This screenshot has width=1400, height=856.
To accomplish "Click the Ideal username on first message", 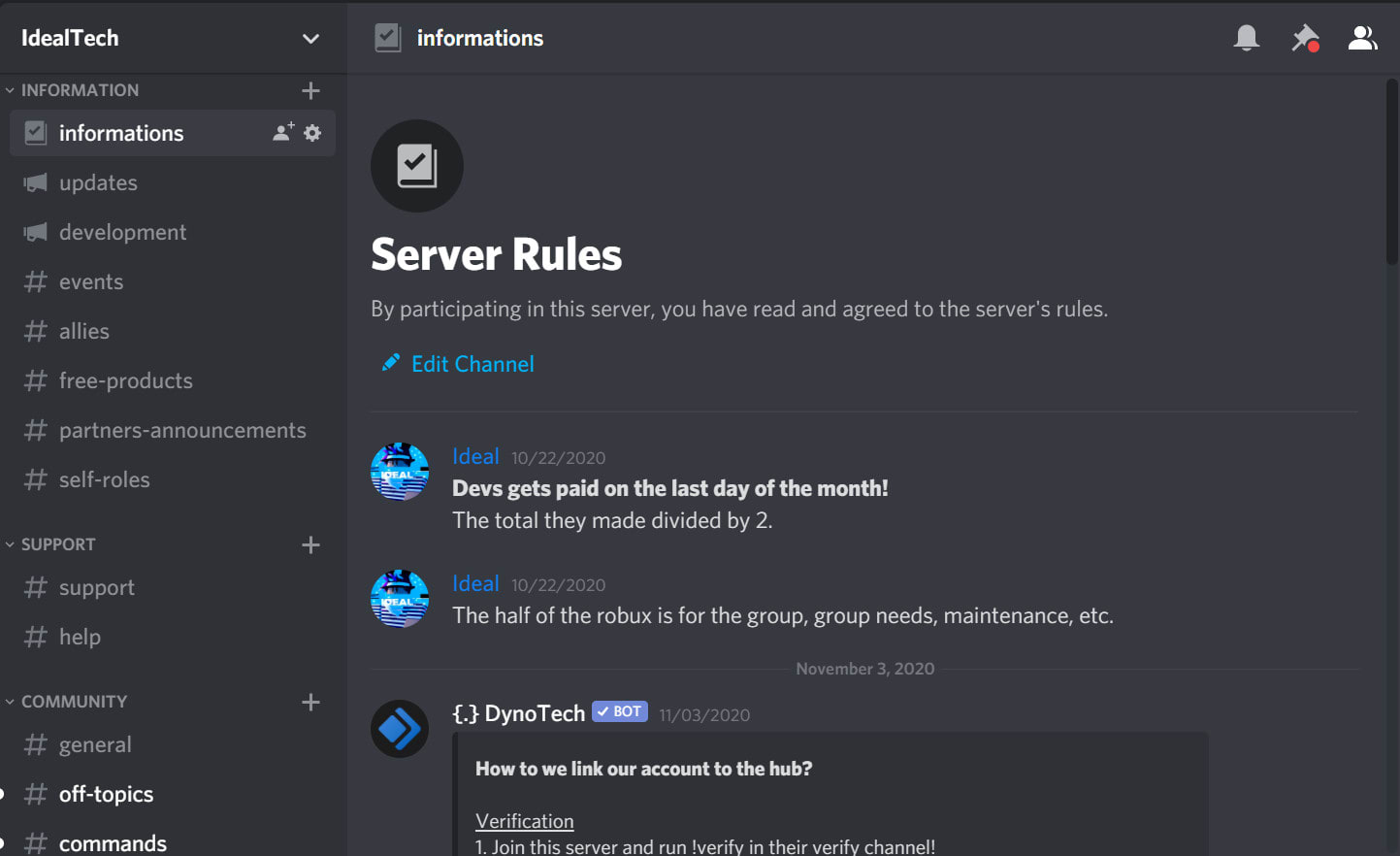I will [475, 456].
